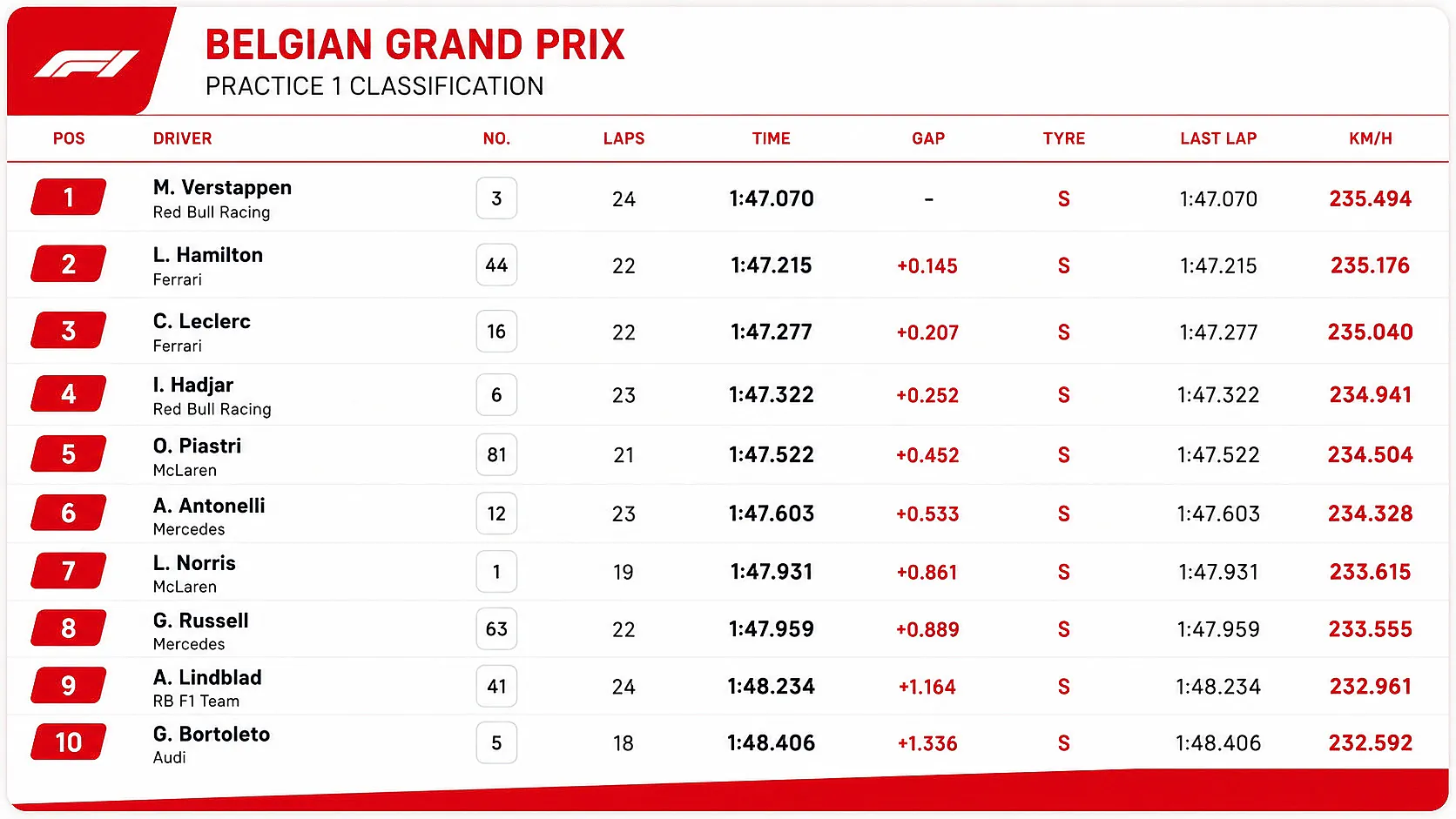This screenshot has width=1456, height=819.
Task: Click the KM/H column header
Action: point(1371,138)
